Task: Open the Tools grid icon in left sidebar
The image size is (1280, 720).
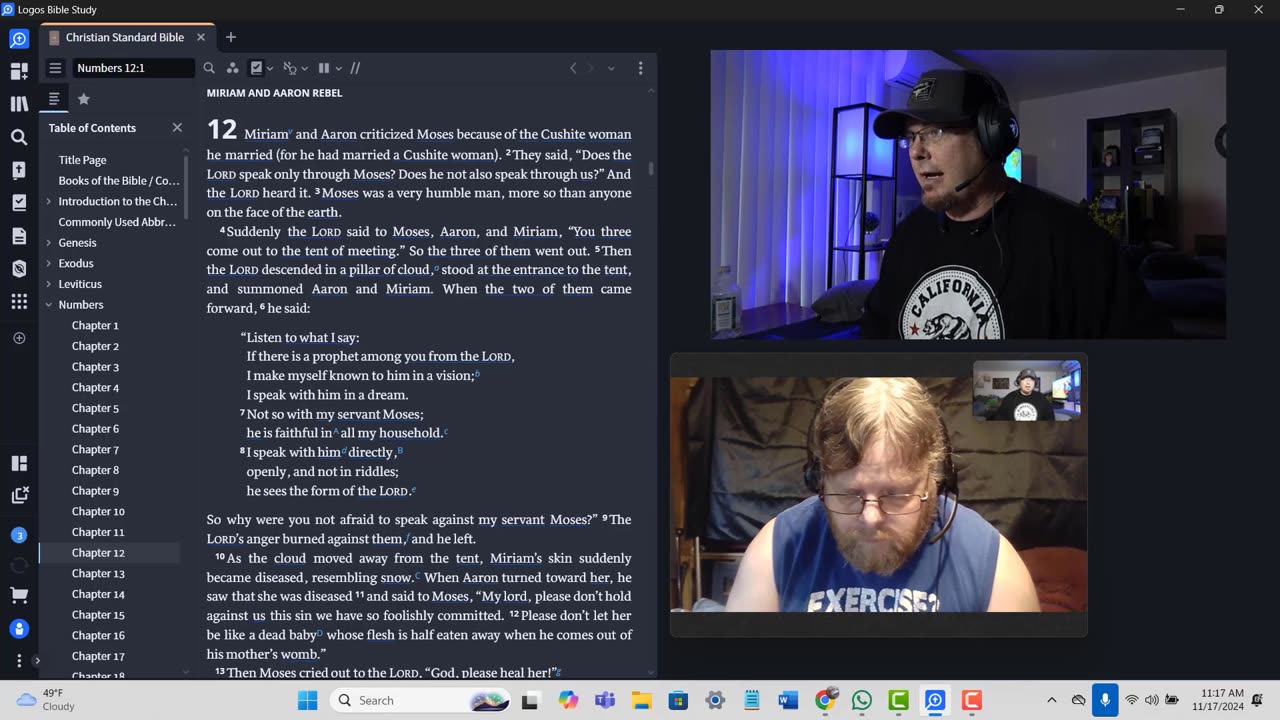Action: click(x=19, y=301)
